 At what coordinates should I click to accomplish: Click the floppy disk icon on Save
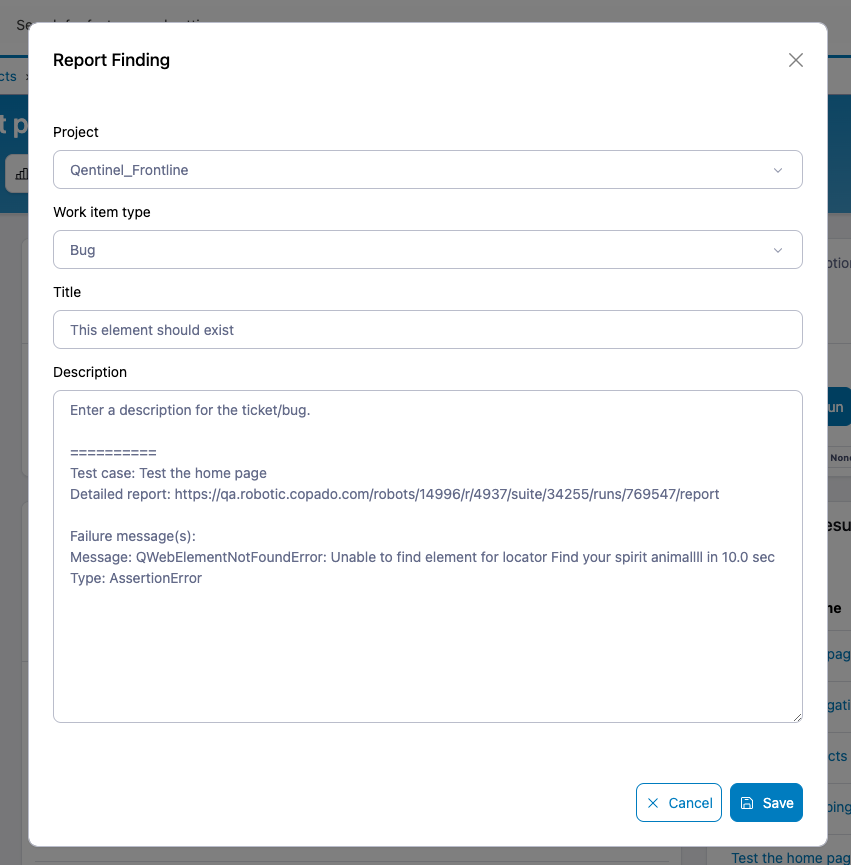click(747, 803)
